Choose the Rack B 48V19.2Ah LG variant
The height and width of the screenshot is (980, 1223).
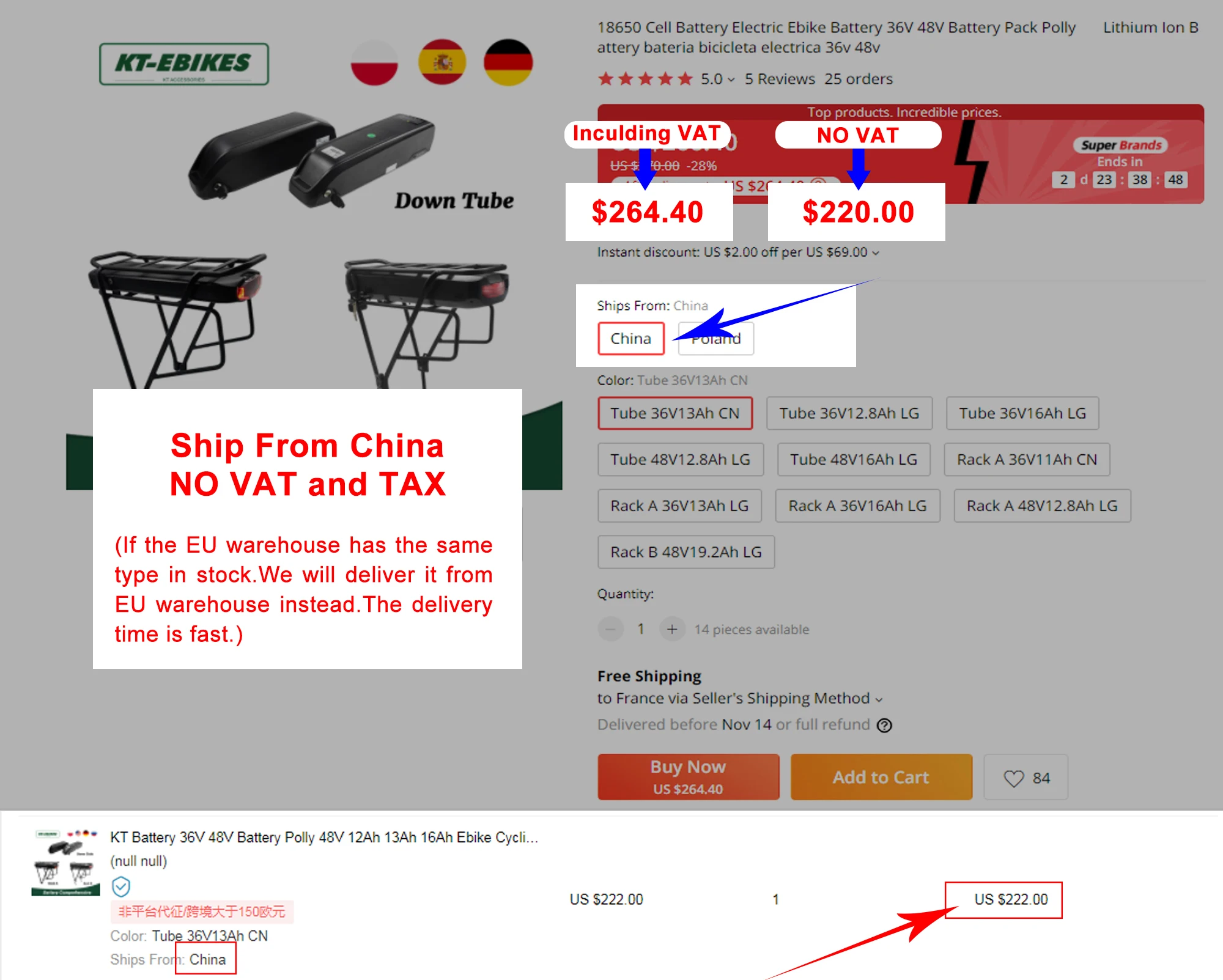point(686,552)
